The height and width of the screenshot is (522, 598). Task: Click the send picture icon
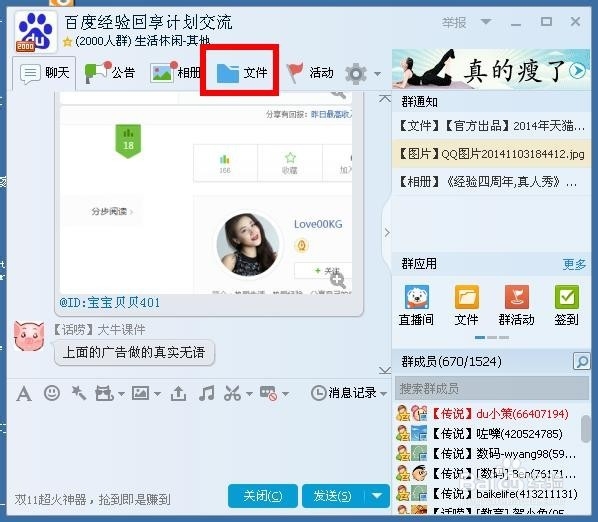pos(140,393)
